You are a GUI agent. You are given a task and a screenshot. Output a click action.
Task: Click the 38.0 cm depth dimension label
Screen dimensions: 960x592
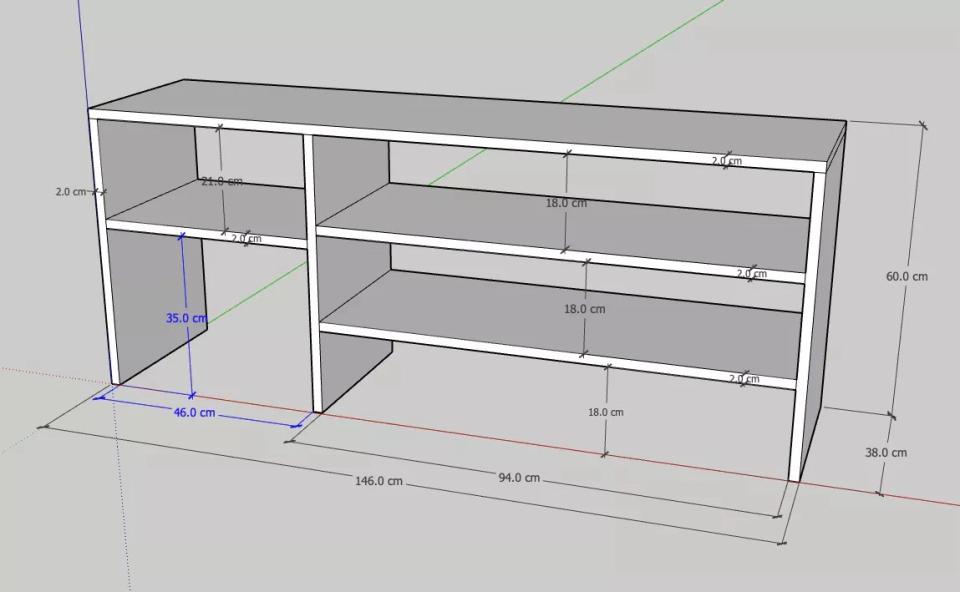886,452
